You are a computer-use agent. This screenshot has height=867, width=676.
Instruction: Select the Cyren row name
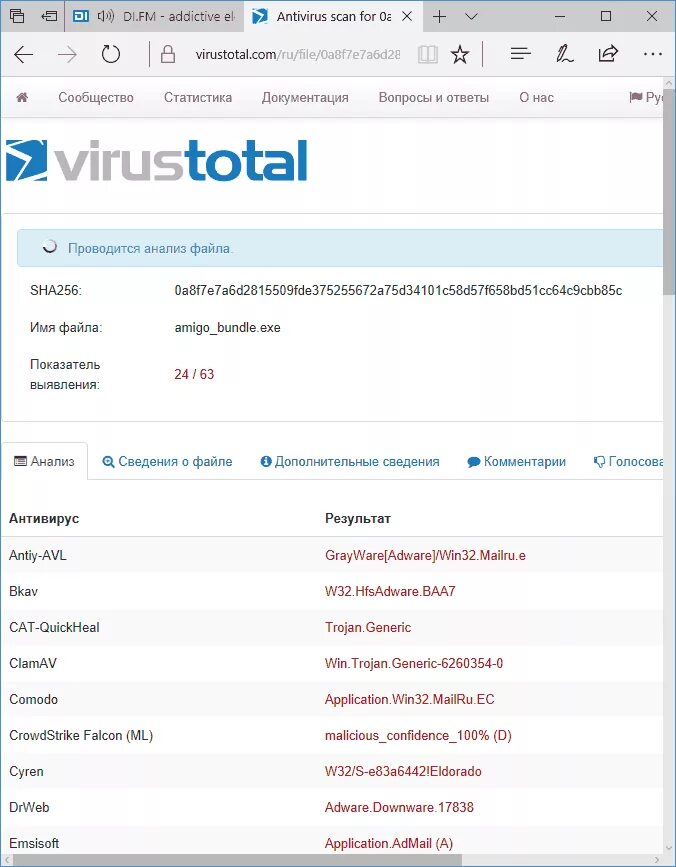26,771
